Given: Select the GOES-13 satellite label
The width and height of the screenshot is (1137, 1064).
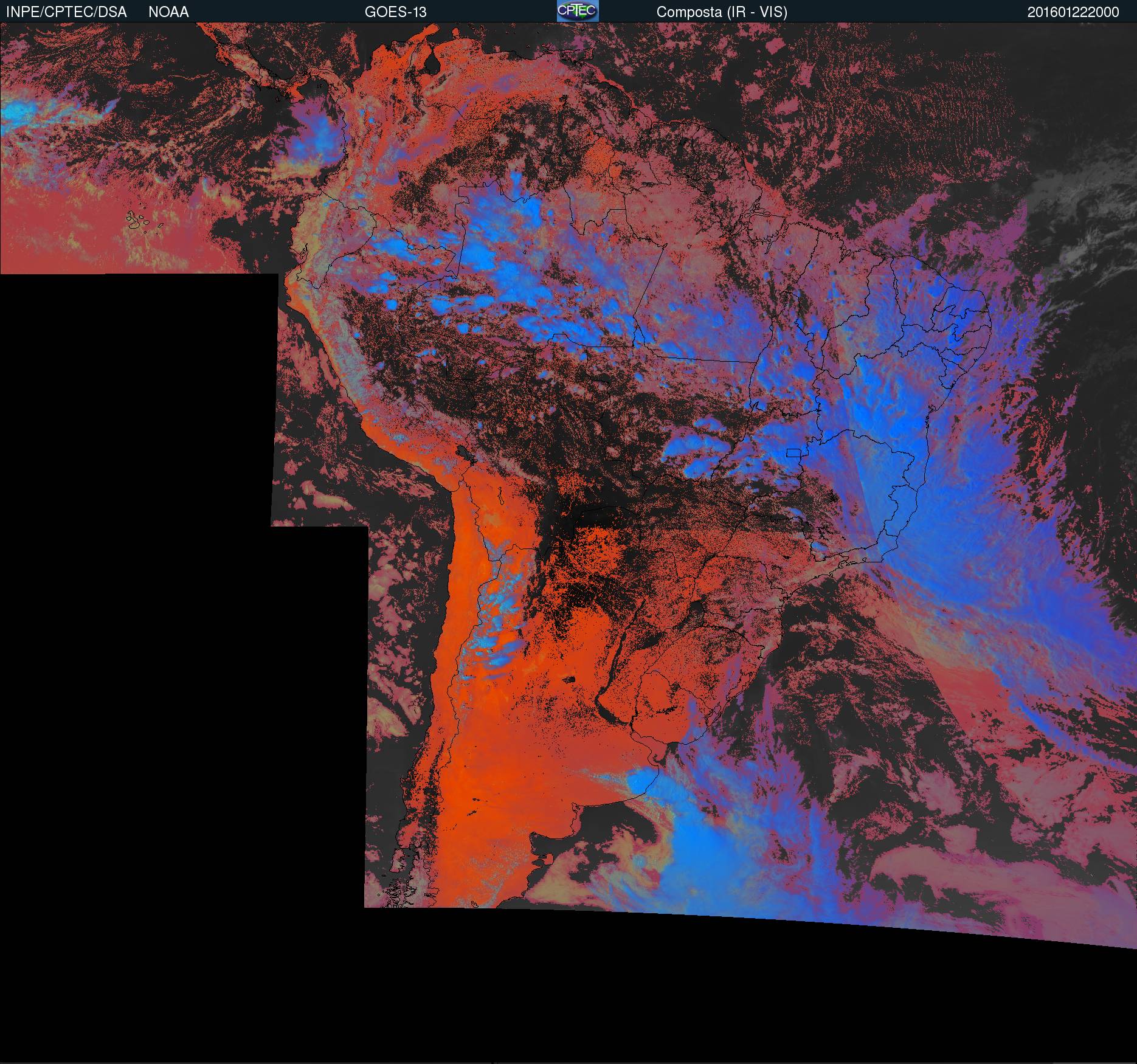Looking at the screenshot, I should pyautogui.click(x=395, y=12).
